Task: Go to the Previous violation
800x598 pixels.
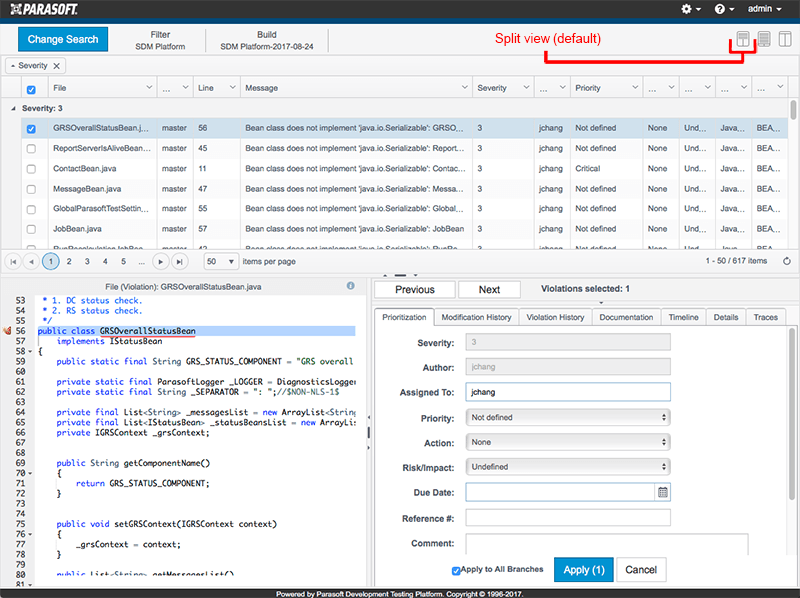Action: point(415,290)
